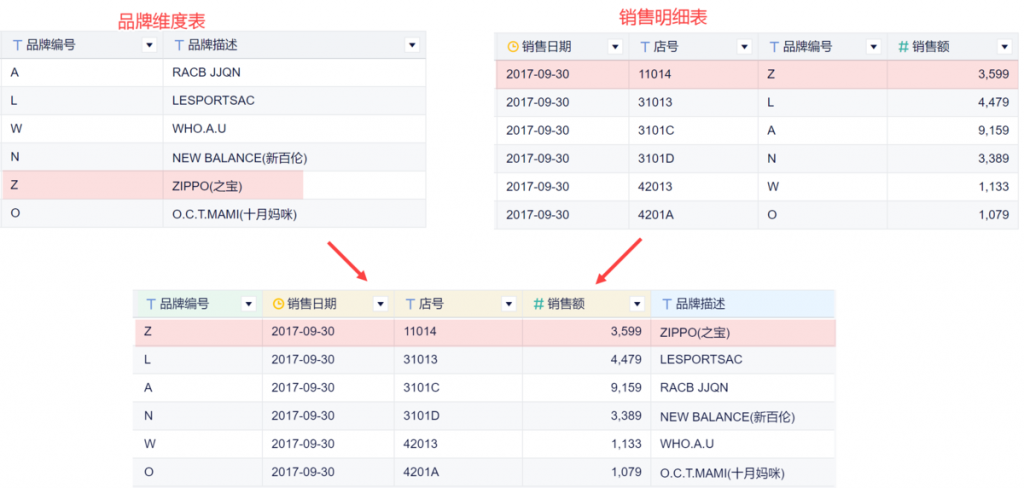Click text type icon of 店号 in 销售明细表

coord(644,46)
